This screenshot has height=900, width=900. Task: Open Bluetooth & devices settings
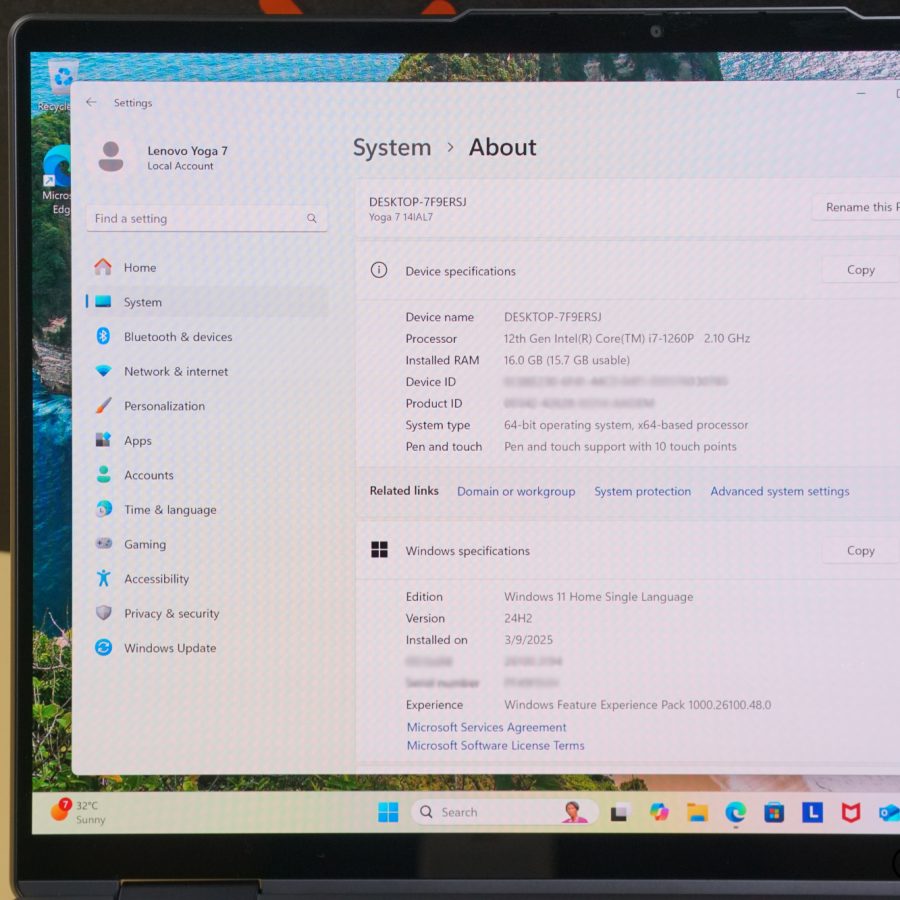pyautogui.click(x=207, y=337)
